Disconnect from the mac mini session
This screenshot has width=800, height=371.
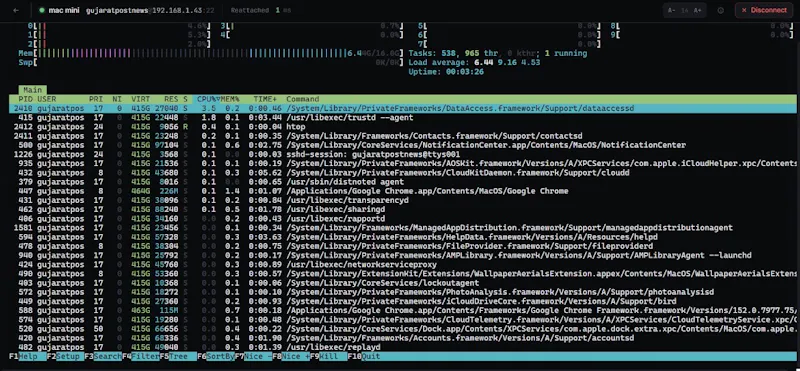[x=763, y=10]
